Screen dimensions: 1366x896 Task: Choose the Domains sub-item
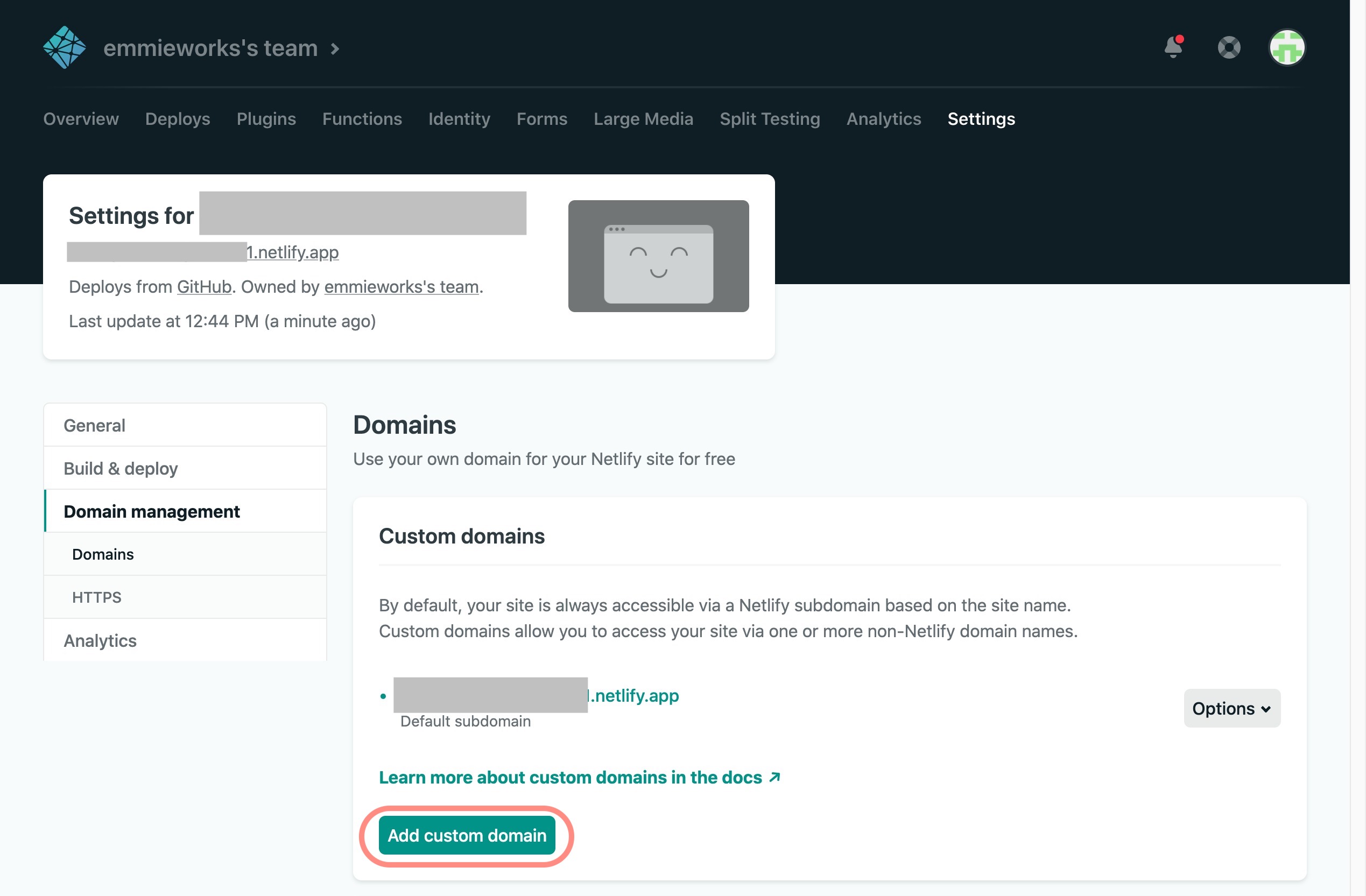(x=185, y=554)
